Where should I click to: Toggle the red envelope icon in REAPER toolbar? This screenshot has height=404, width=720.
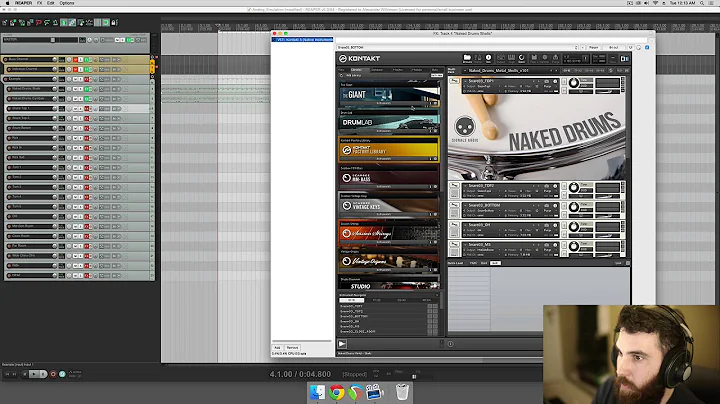pos(39,22)
